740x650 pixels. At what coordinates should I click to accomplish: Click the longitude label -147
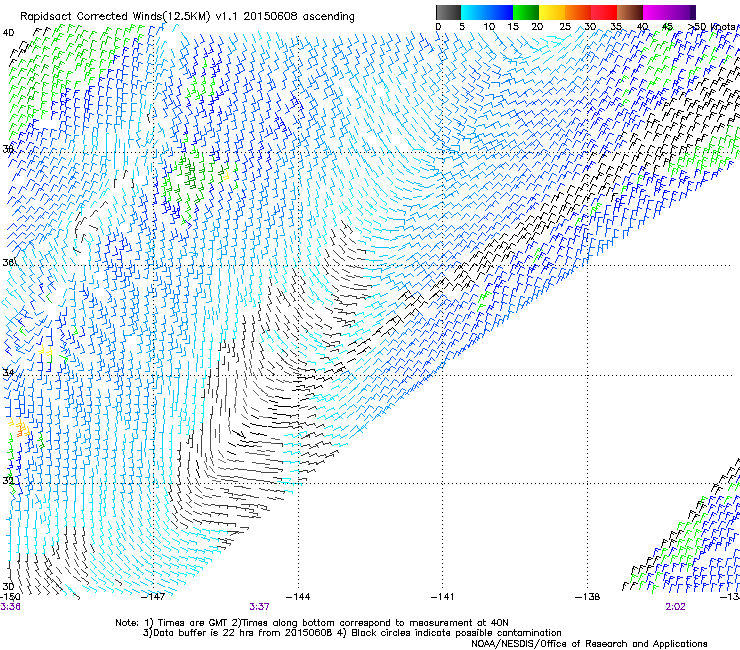tap(153, 597)
